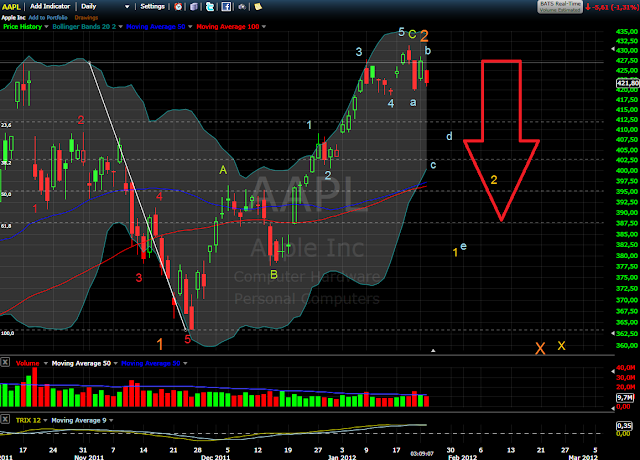Click the 40,0M volume axis label
The image size is (640, 460).
tap(626, 368)
